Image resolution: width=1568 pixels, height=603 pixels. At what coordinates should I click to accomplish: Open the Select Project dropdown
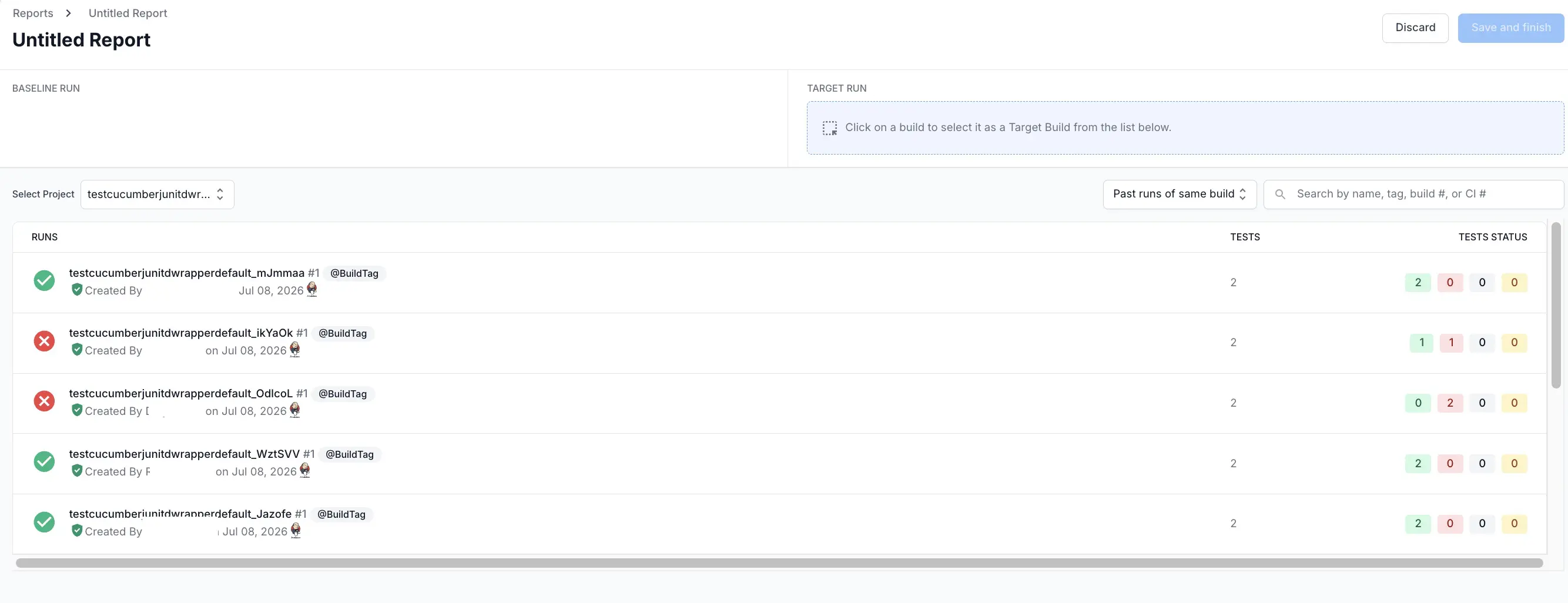[157, 194]
